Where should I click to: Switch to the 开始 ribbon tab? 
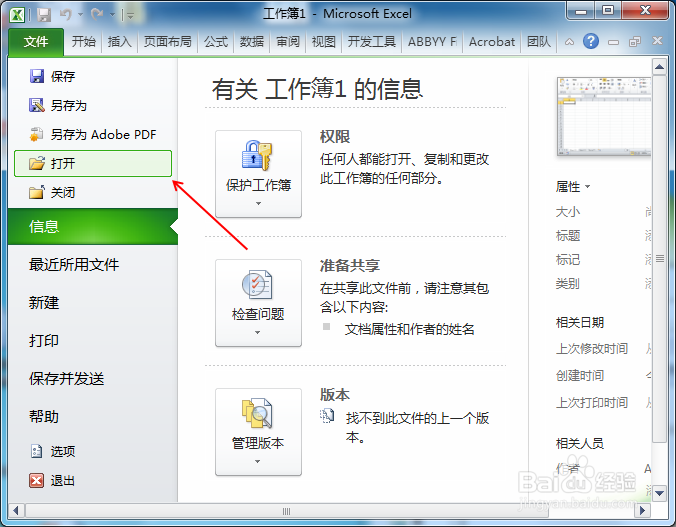coord(83,41)
